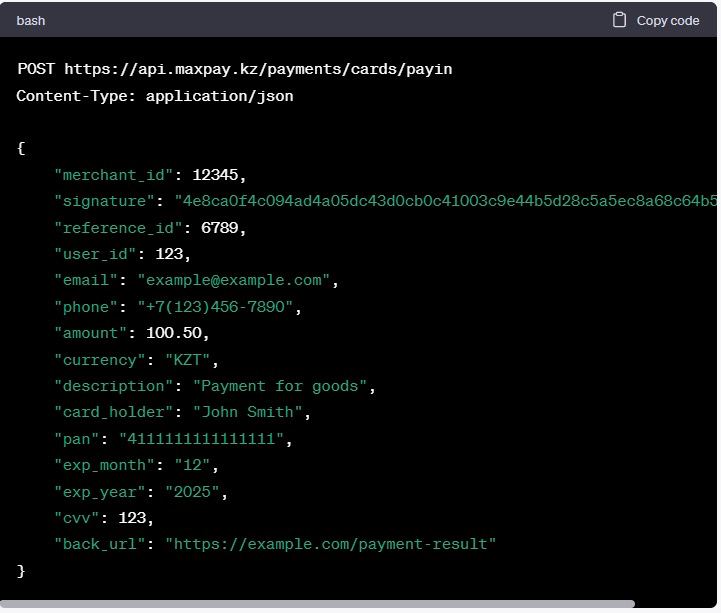Click the long signature hash string
721x613 pixels.
click(445, 201)
